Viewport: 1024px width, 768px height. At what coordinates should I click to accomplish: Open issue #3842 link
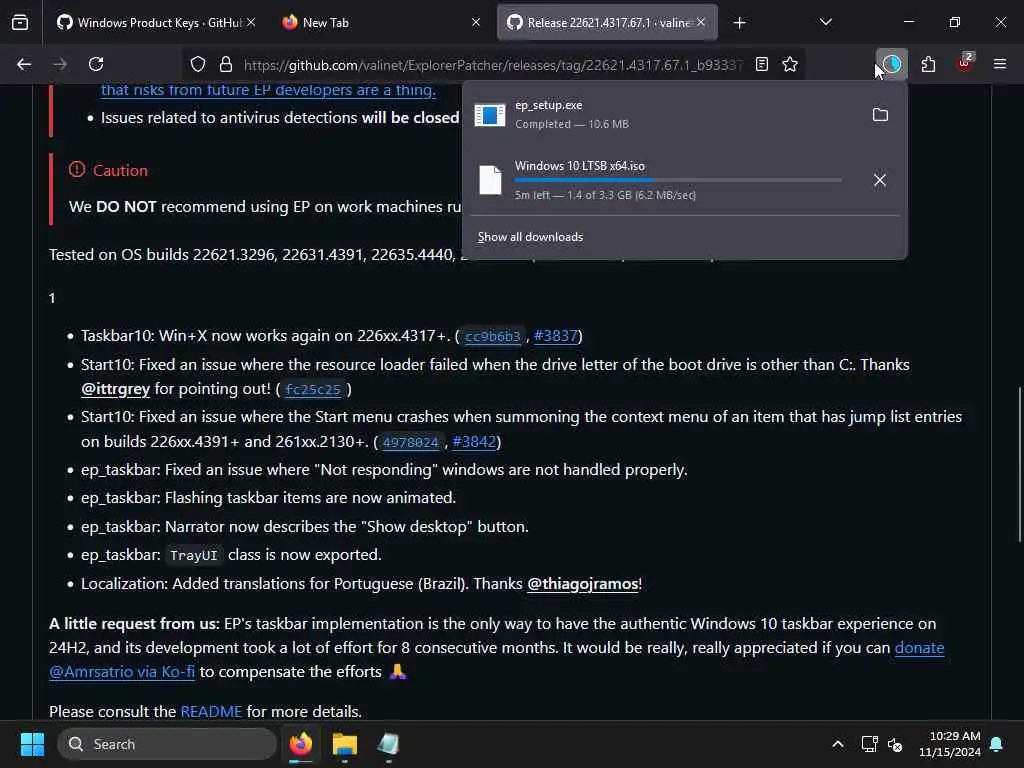click(x=474, y=441)
